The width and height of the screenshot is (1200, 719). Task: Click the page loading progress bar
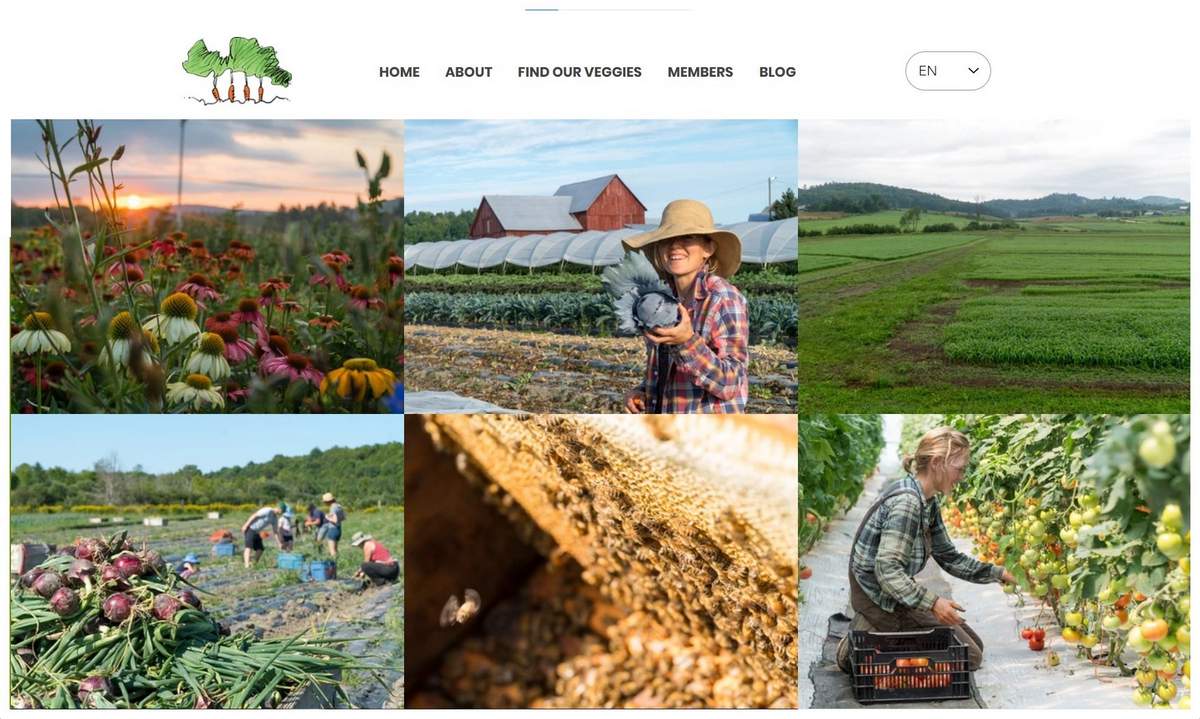coord(608,9)
